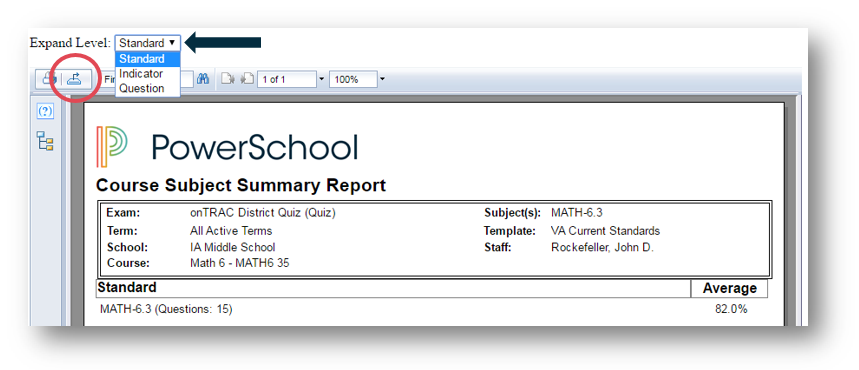859x370 pixels.
Task: Select Indicator in Expand Level list
Action: (147, 73)
